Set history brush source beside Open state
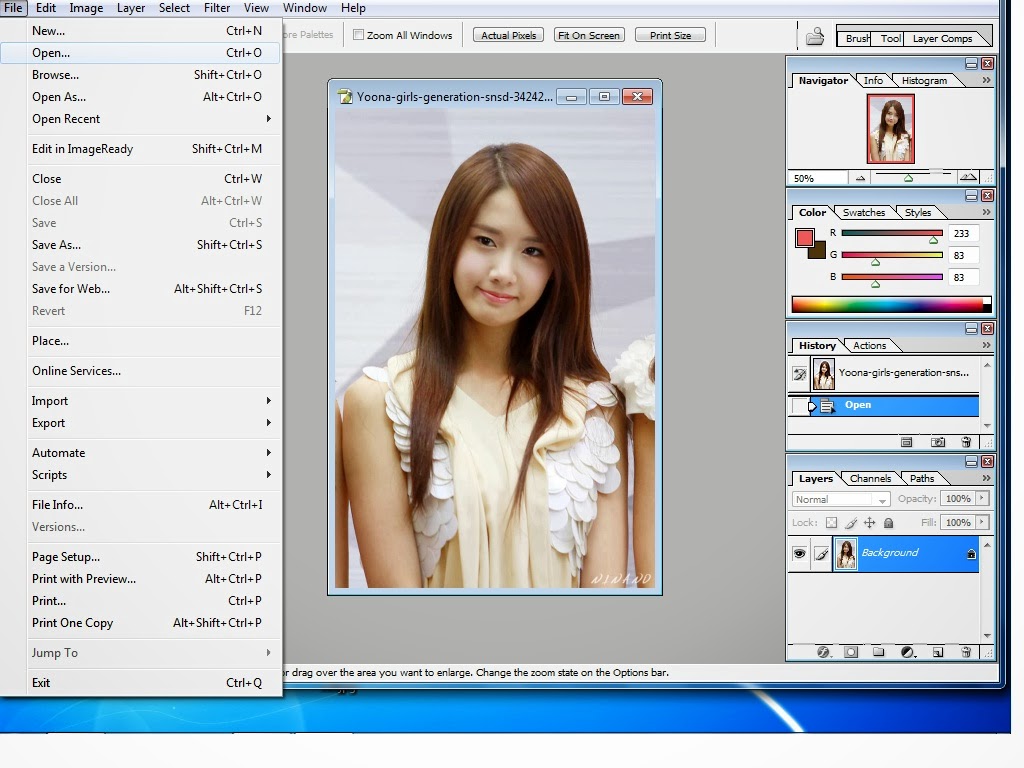 tap(799, 406)
